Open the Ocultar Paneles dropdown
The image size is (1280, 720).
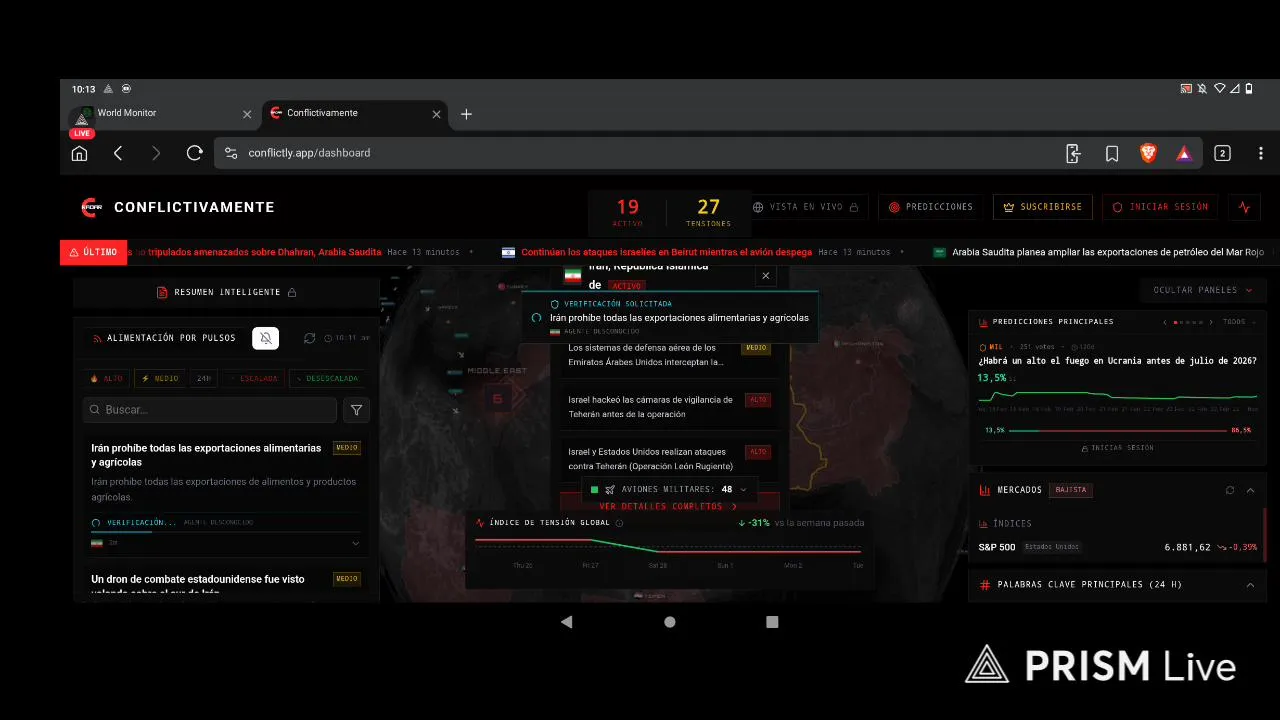click(1201, 290)
